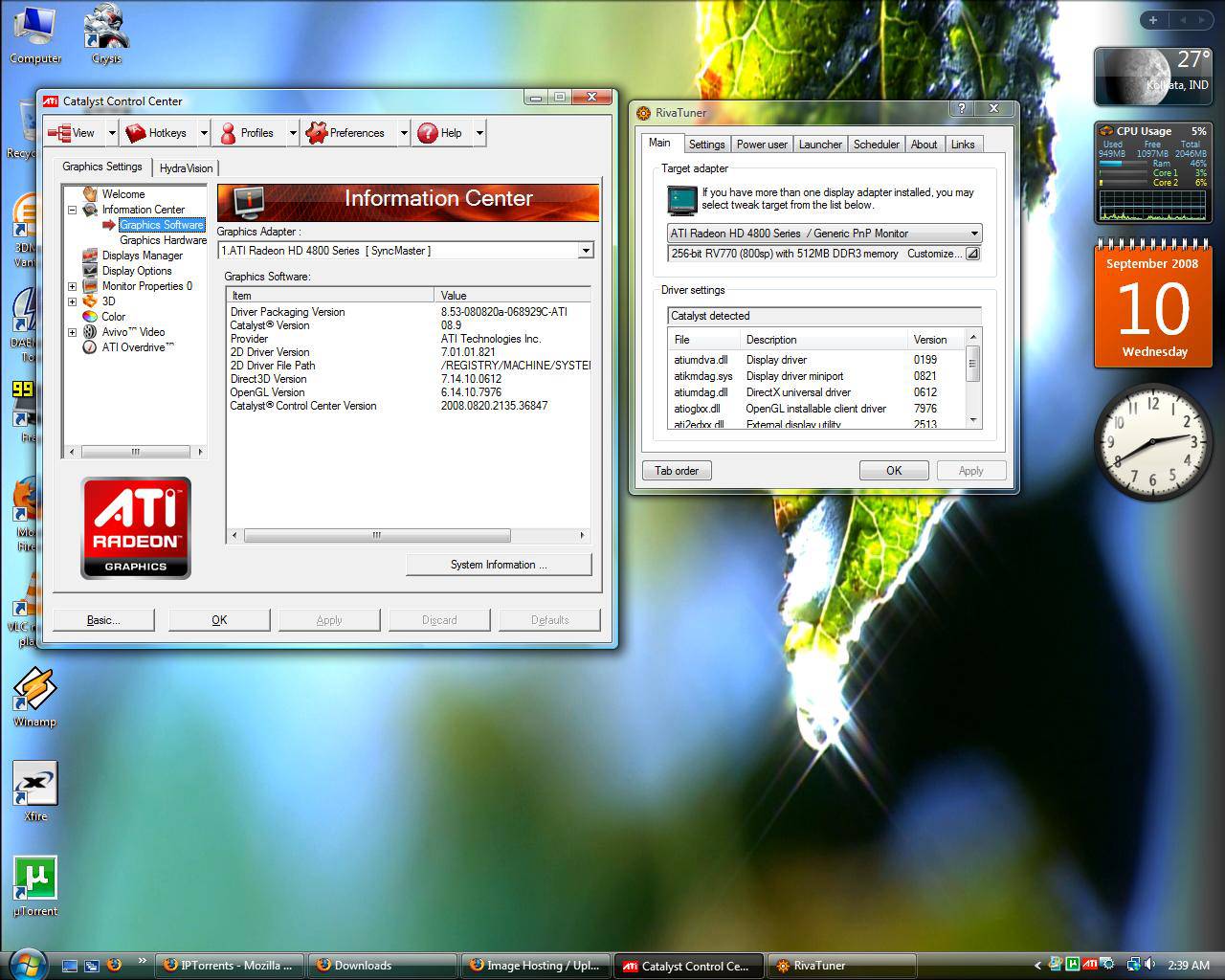Click the software list horizontal scrollbar
This screenshot has height=980, width=1225.
(x=408, y=536)
